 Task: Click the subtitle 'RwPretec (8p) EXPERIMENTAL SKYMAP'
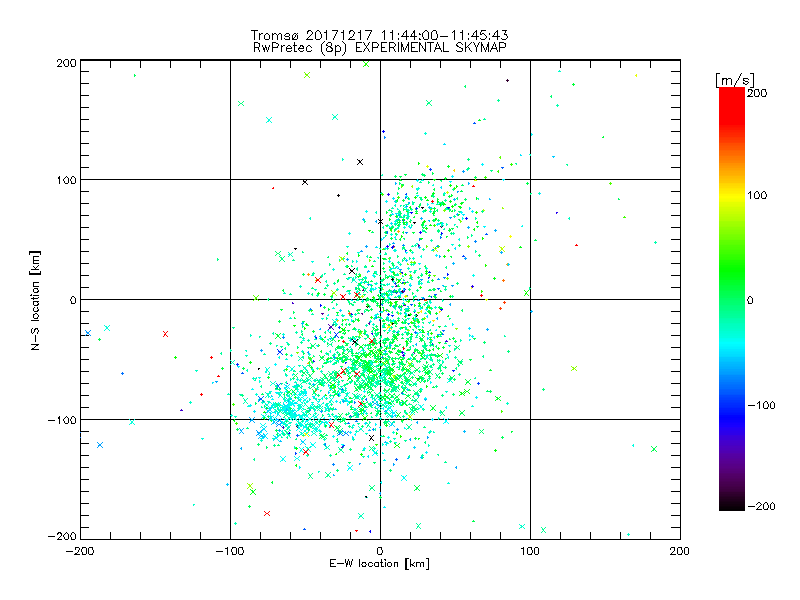click(380, 48)
